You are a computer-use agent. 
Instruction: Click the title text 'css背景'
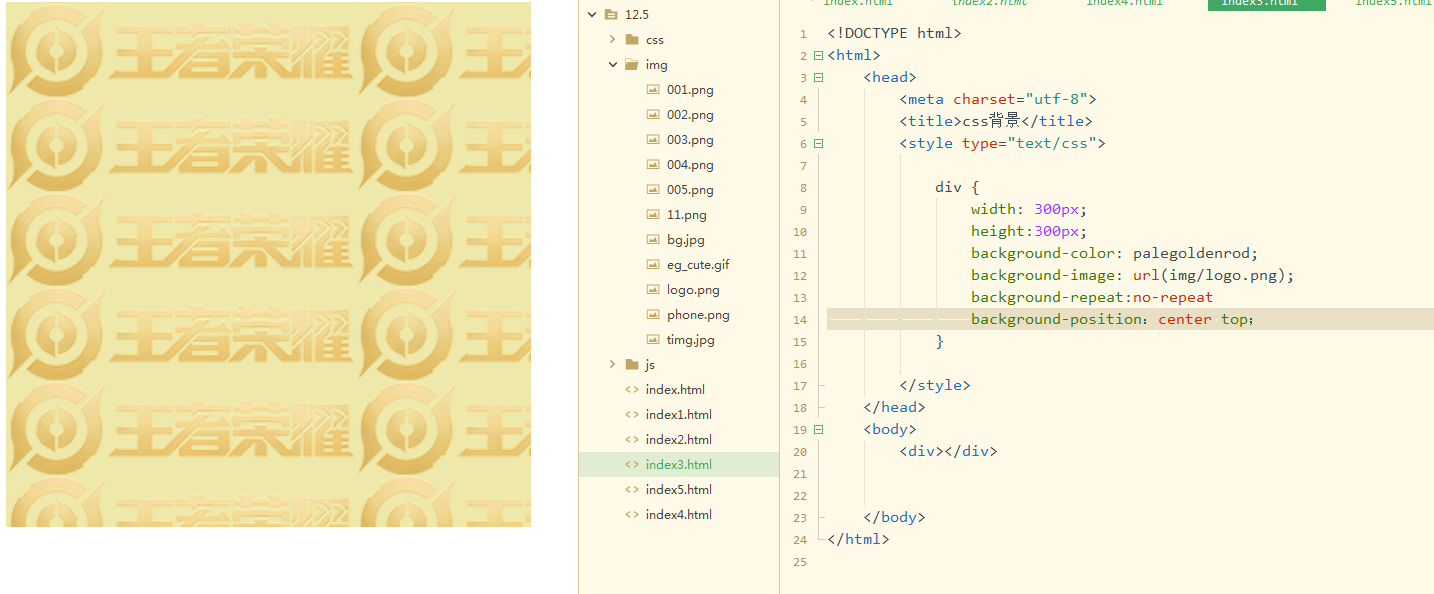[x=991, y=122]
